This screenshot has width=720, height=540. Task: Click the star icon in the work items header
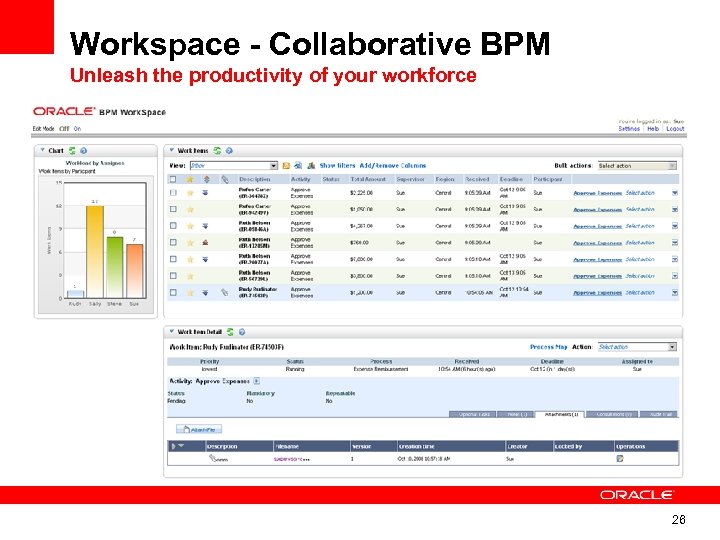(x=190, y=180)
